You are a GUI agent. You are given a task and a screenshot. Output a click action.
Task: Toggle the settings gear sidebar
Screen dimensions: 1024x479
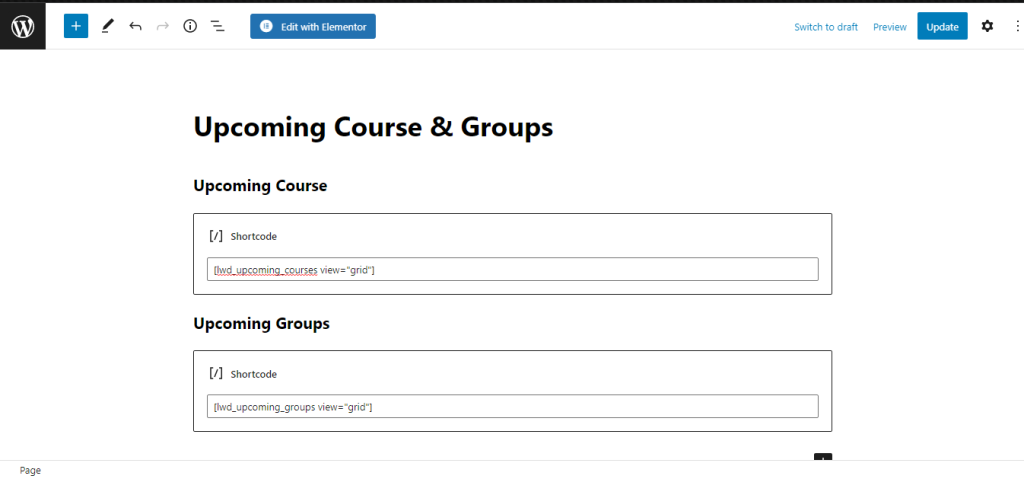click(987, 26)
